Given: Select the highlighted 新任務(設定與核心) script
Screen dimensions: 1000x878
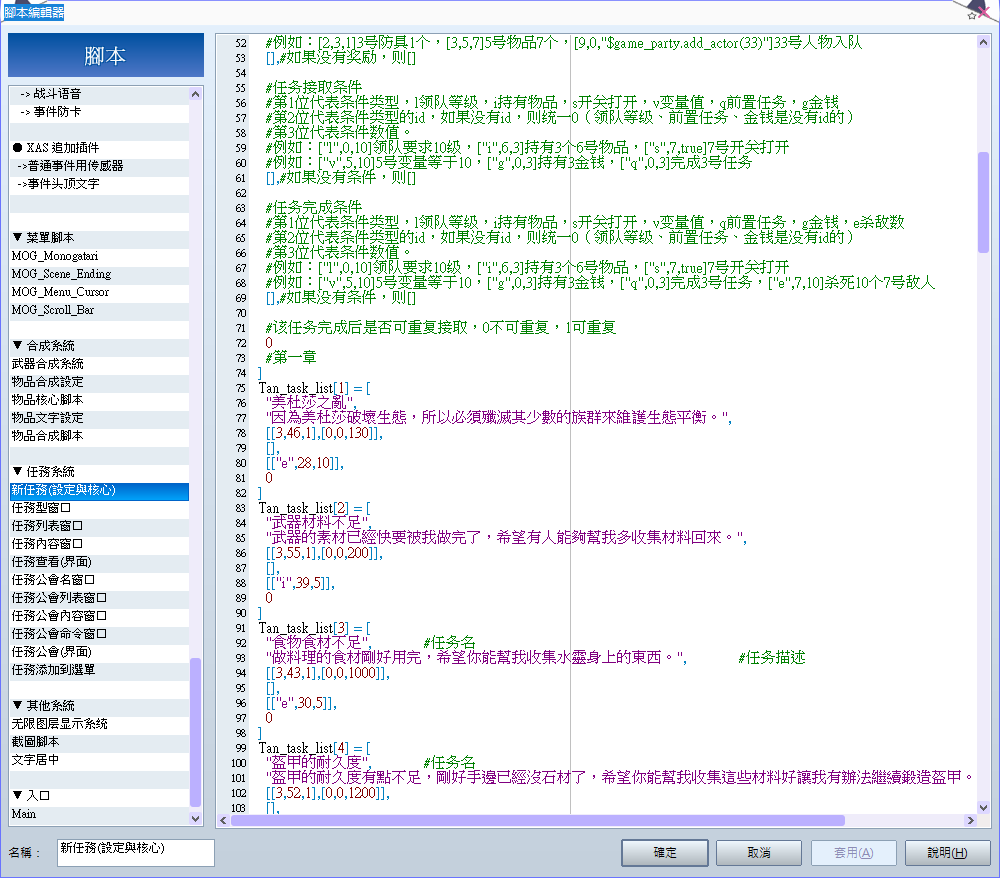Looking at the screenshot, I should pyautogui.click(x=99, y=490).
